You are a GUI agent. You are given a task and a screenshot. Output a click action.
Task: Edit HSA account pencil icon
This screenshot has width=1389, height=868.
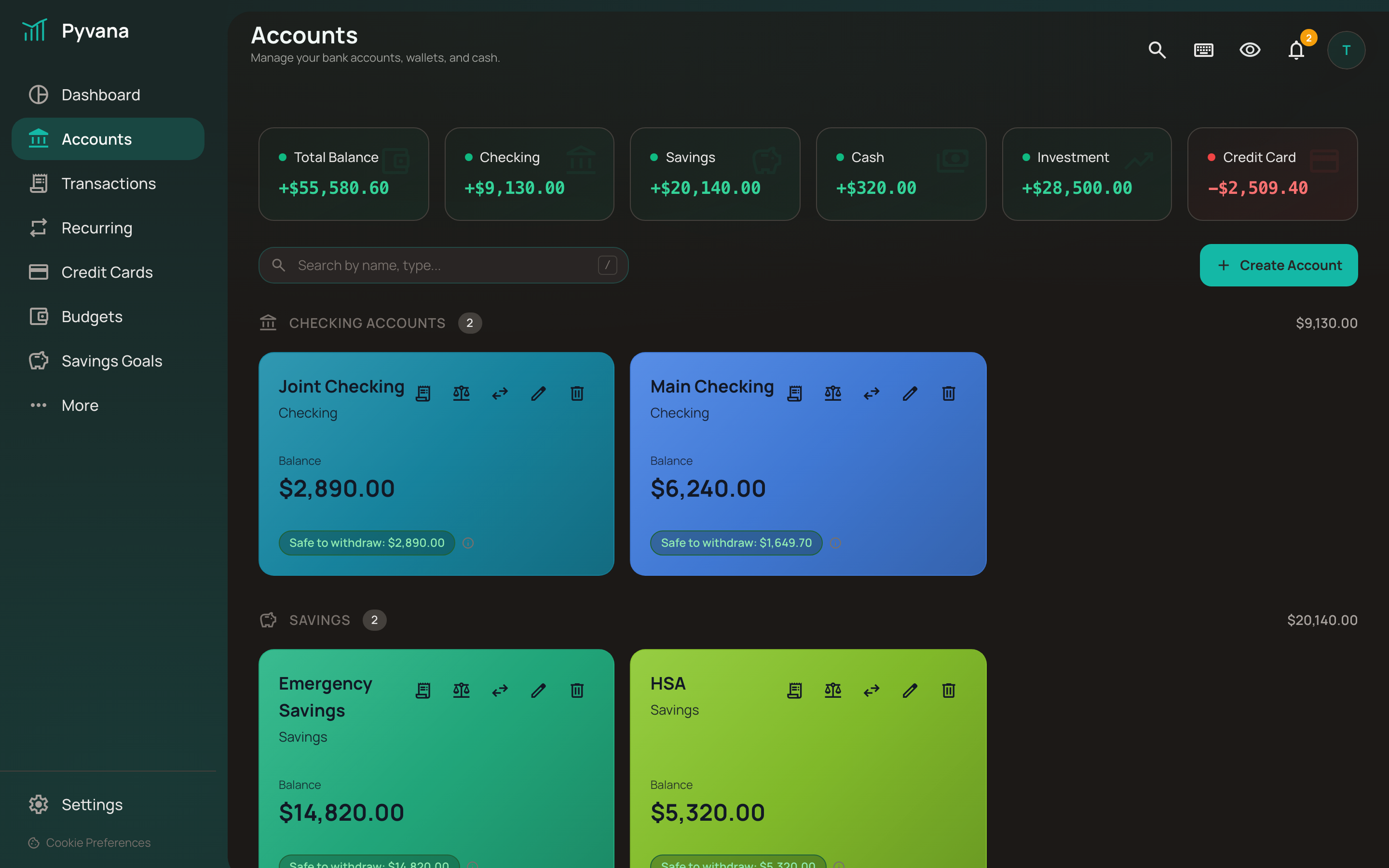point(910,690)
